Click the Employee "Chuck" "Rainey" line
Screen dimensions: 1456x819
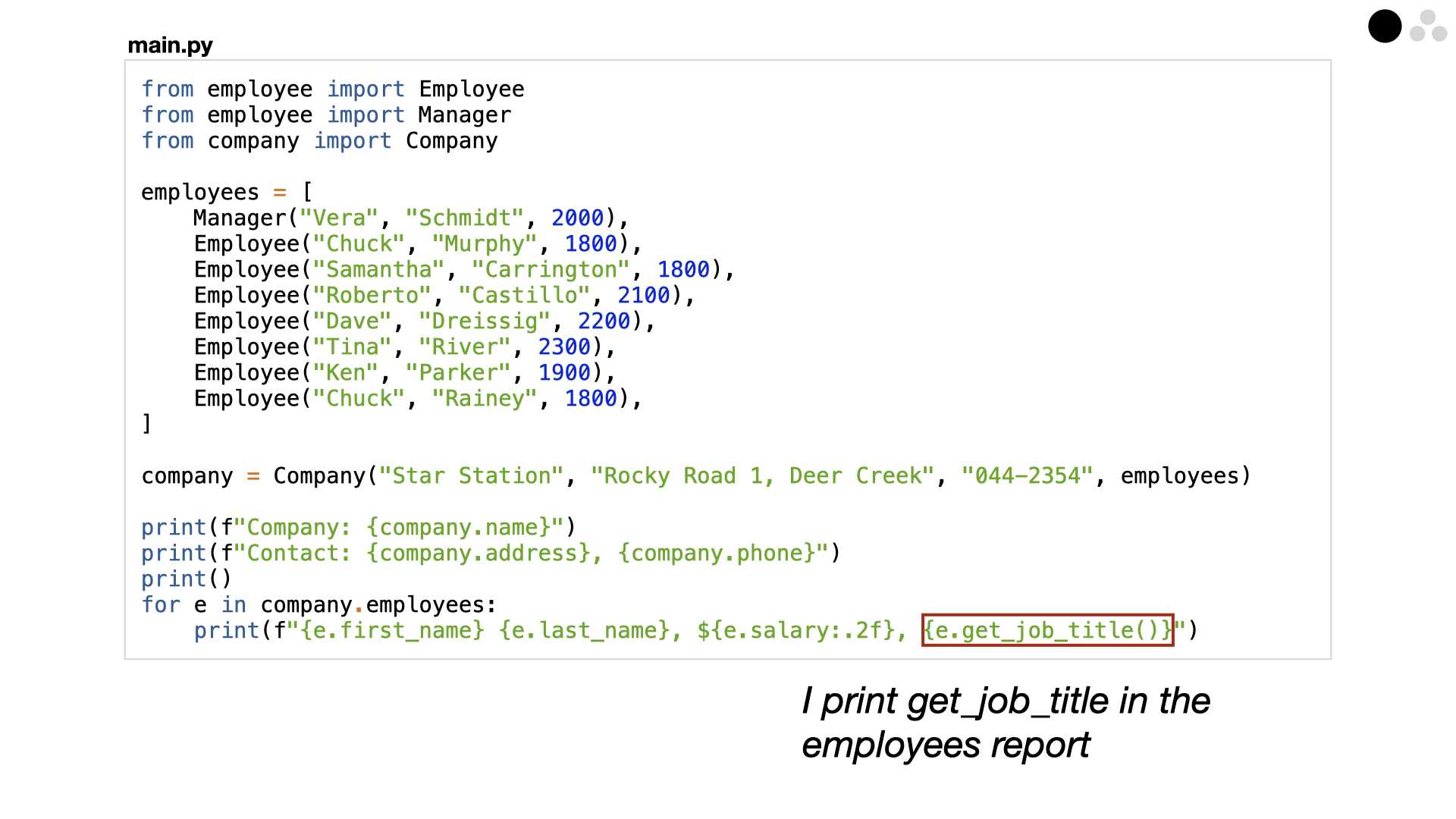click(418, 399)
